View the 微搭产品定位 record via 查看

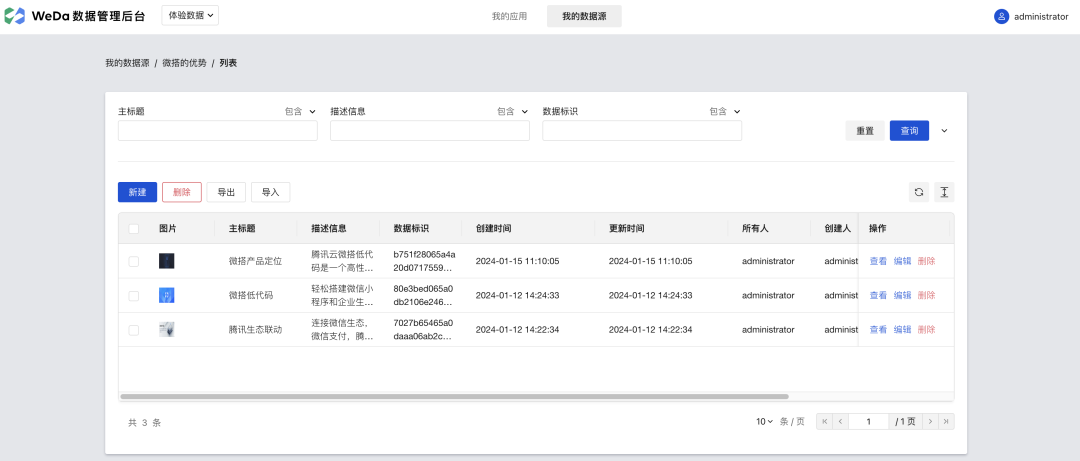(878, 261)
